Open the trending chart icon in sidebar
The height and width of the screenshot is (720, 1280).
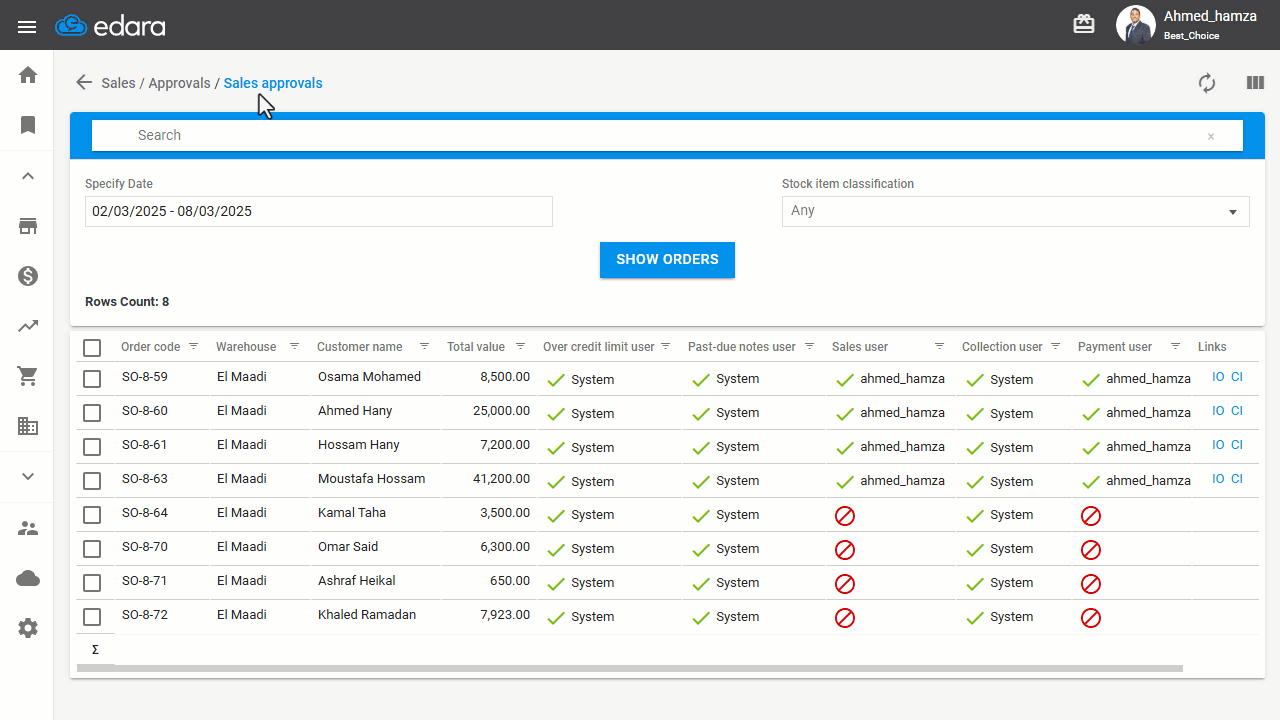28,326
